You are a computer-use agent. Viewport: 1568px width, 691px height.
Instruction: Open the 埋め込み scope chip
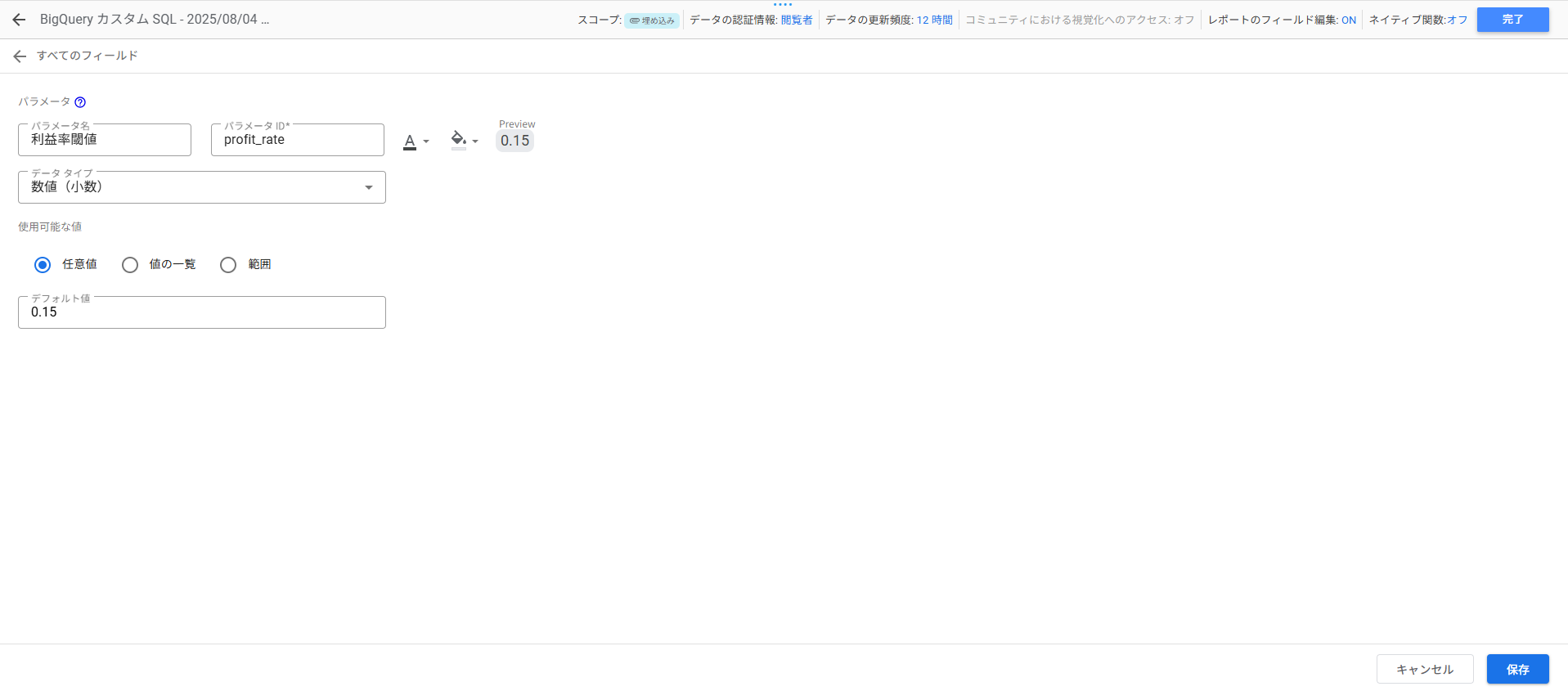point(652,20)
